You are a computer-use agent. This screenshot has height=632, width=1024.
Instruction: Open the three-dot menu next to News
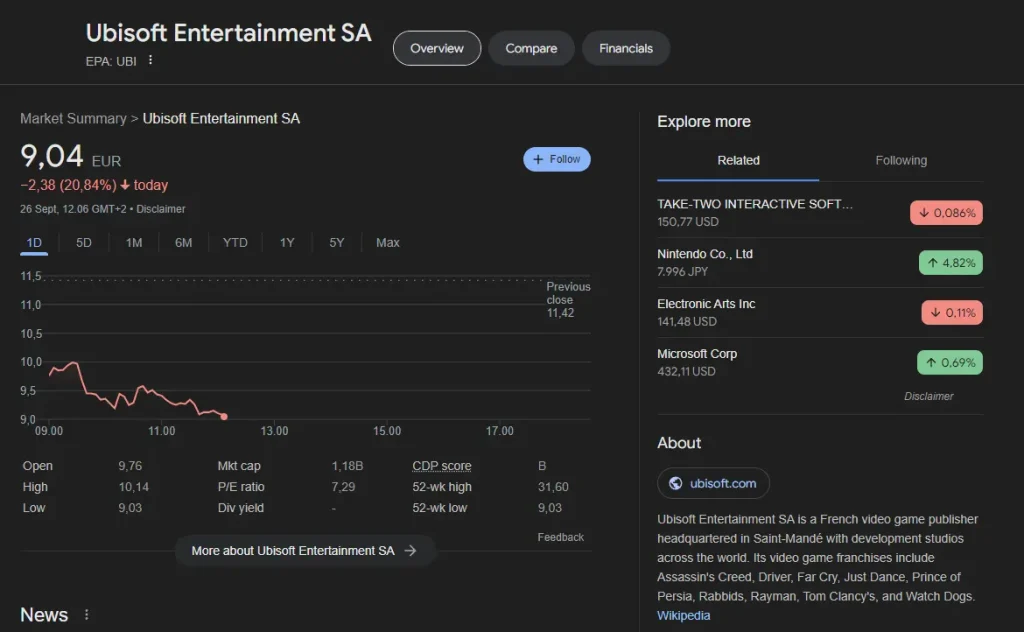tap(86, 615)
